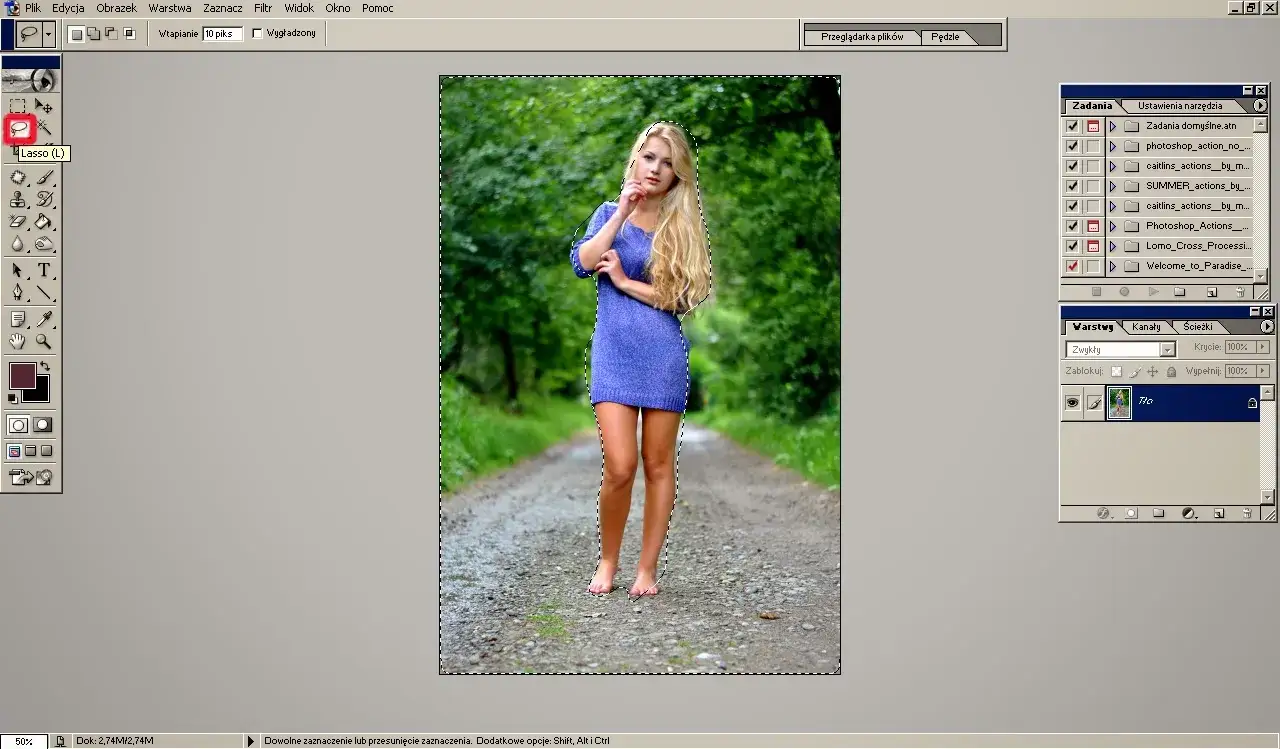Click foreground color swatch
Viewport: 1280px width, 749px height.
point(23,376)
